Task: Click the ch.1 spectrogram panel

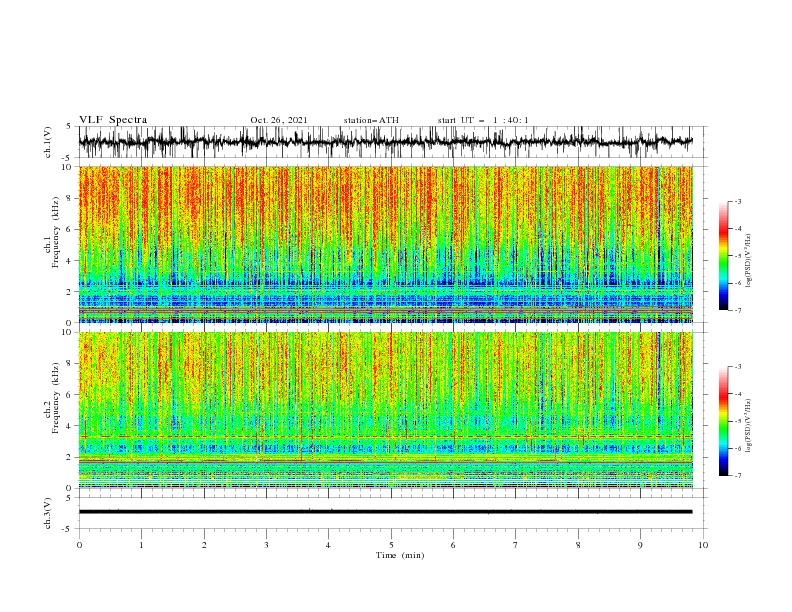Action: (x=385, y=244)
